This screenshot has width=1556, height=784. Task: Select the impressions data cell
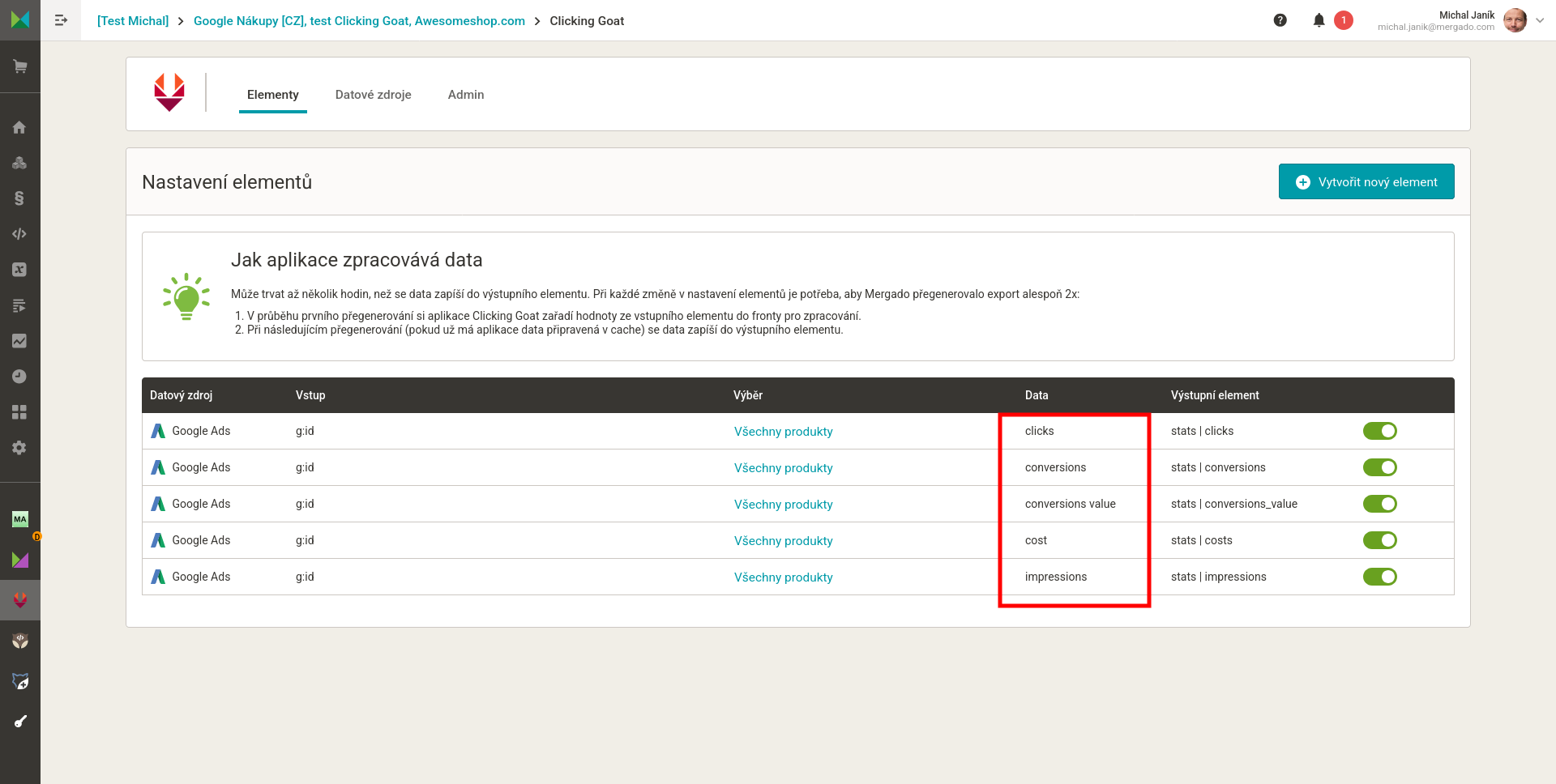click(x=1056, y=577)
